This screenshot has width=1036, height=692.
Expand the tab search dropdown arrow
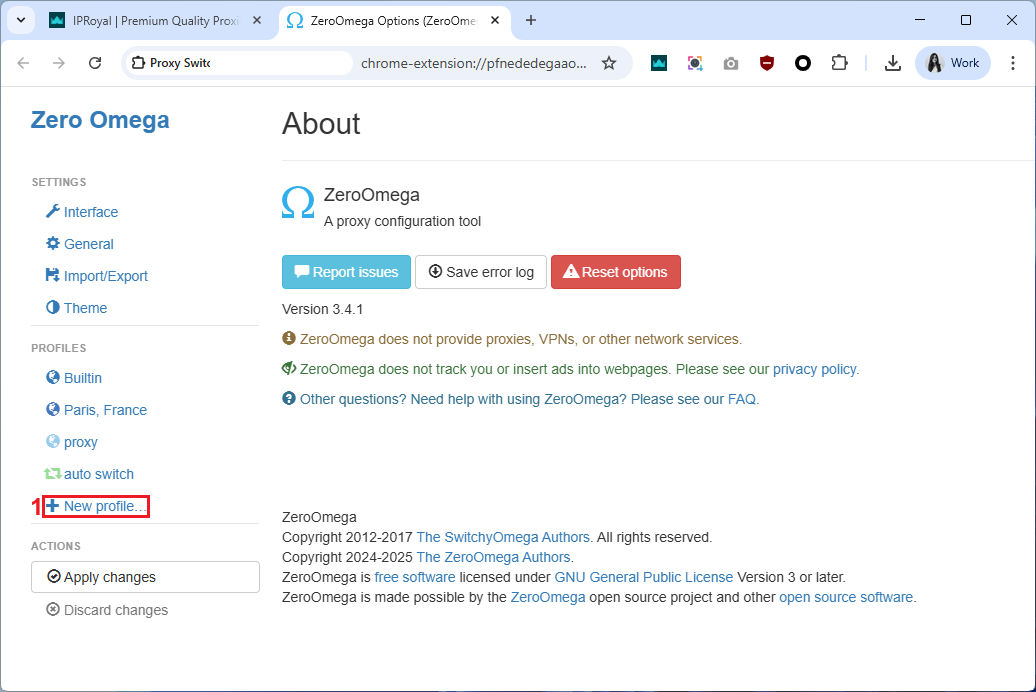tap(20, 20)
